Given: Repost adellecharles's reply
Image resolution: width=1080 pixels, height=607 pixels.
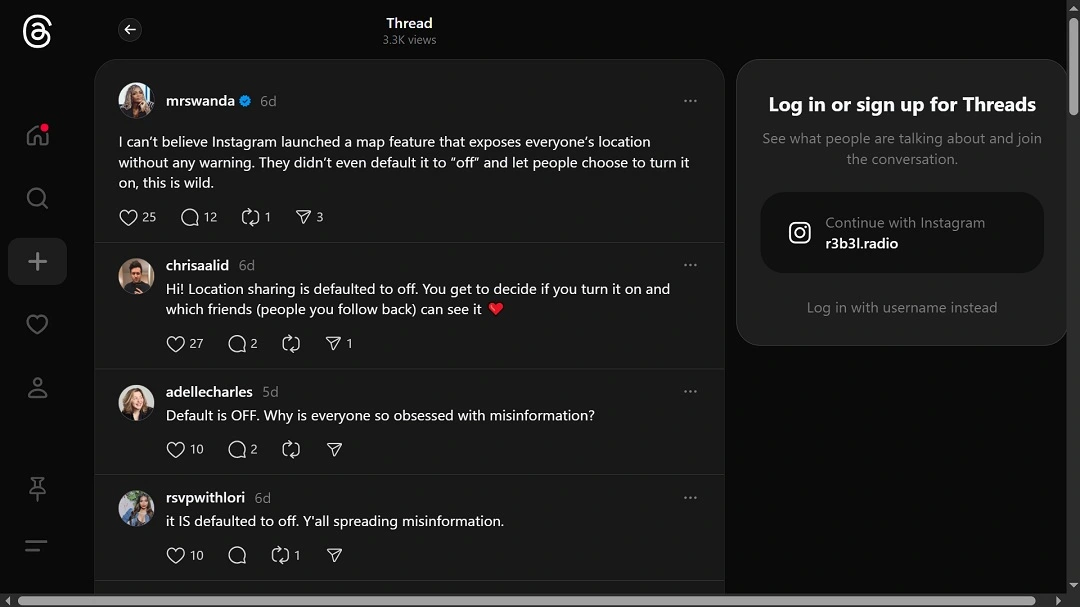Looking at the screenshot, I should click(291, 449).
